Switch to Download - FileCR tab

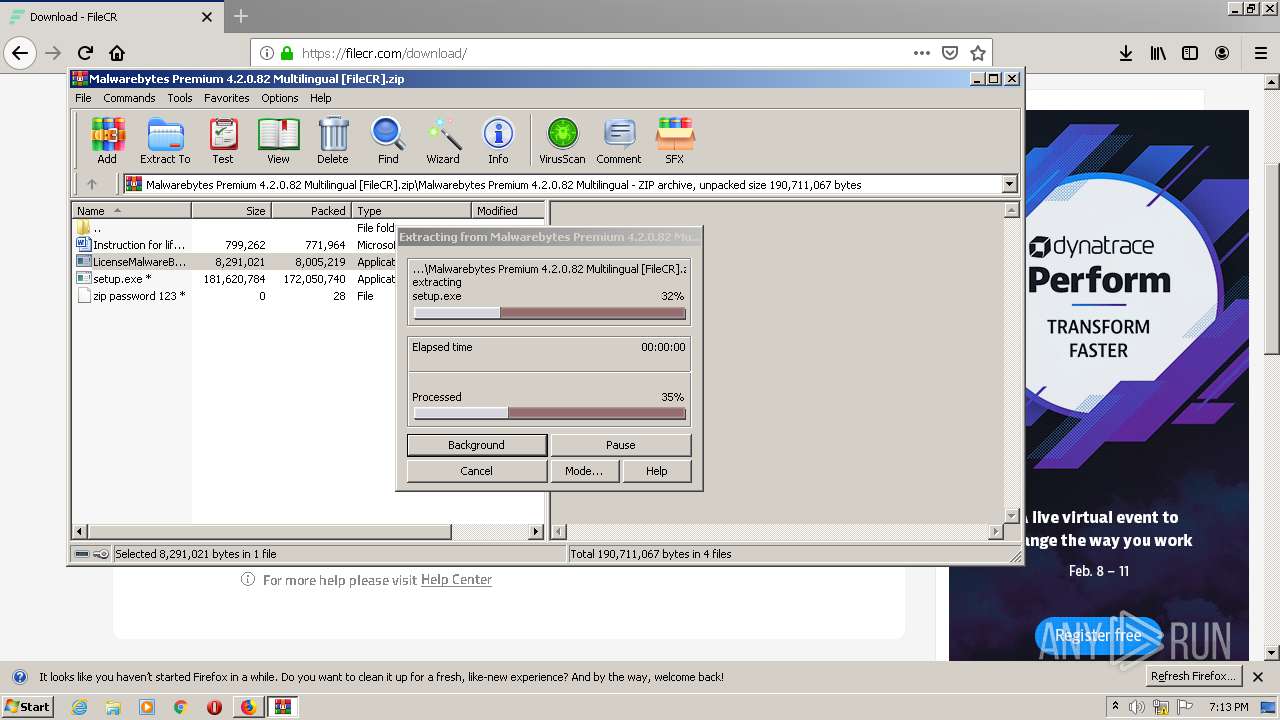point(110,17)
